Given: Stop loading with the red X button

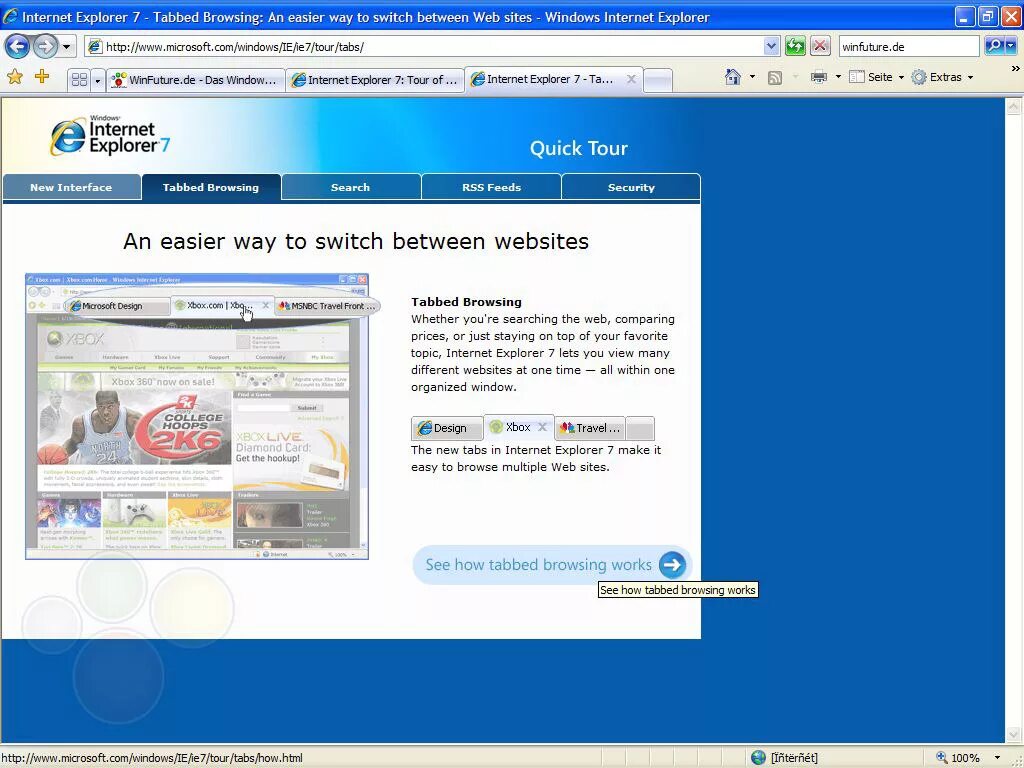Looking at the screenshot, I should pyautogui.click(x=820, y=46).
